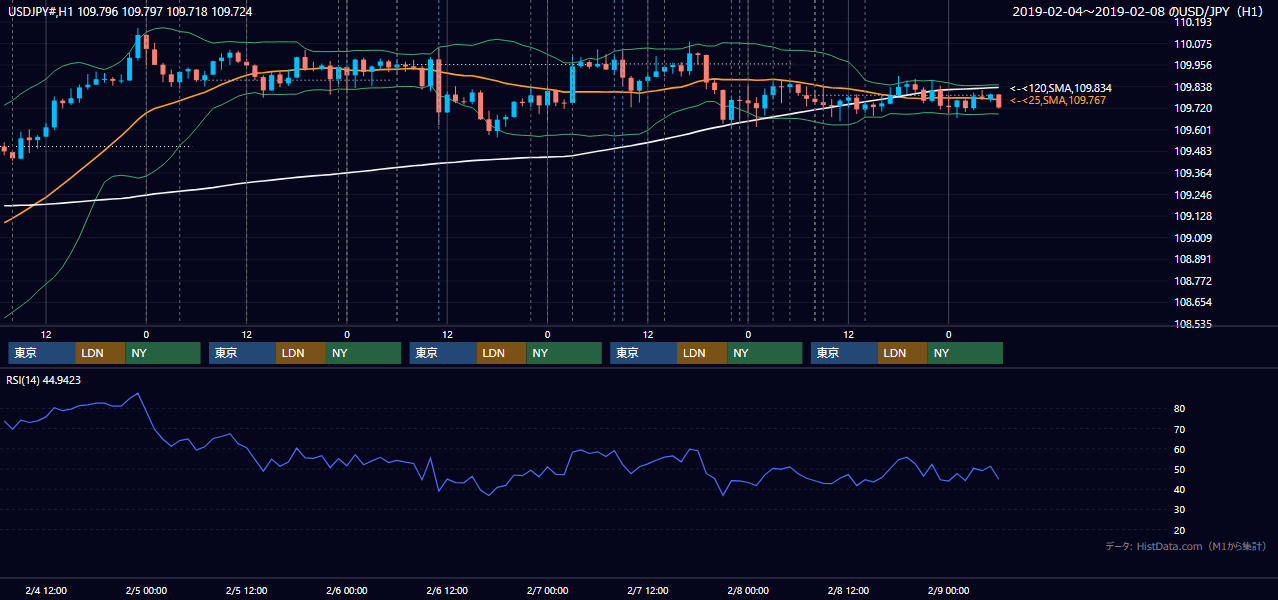Viewport: 1278px width, 600px height.
Task: Click RSI scale value 80
Action: [1180, 409]
